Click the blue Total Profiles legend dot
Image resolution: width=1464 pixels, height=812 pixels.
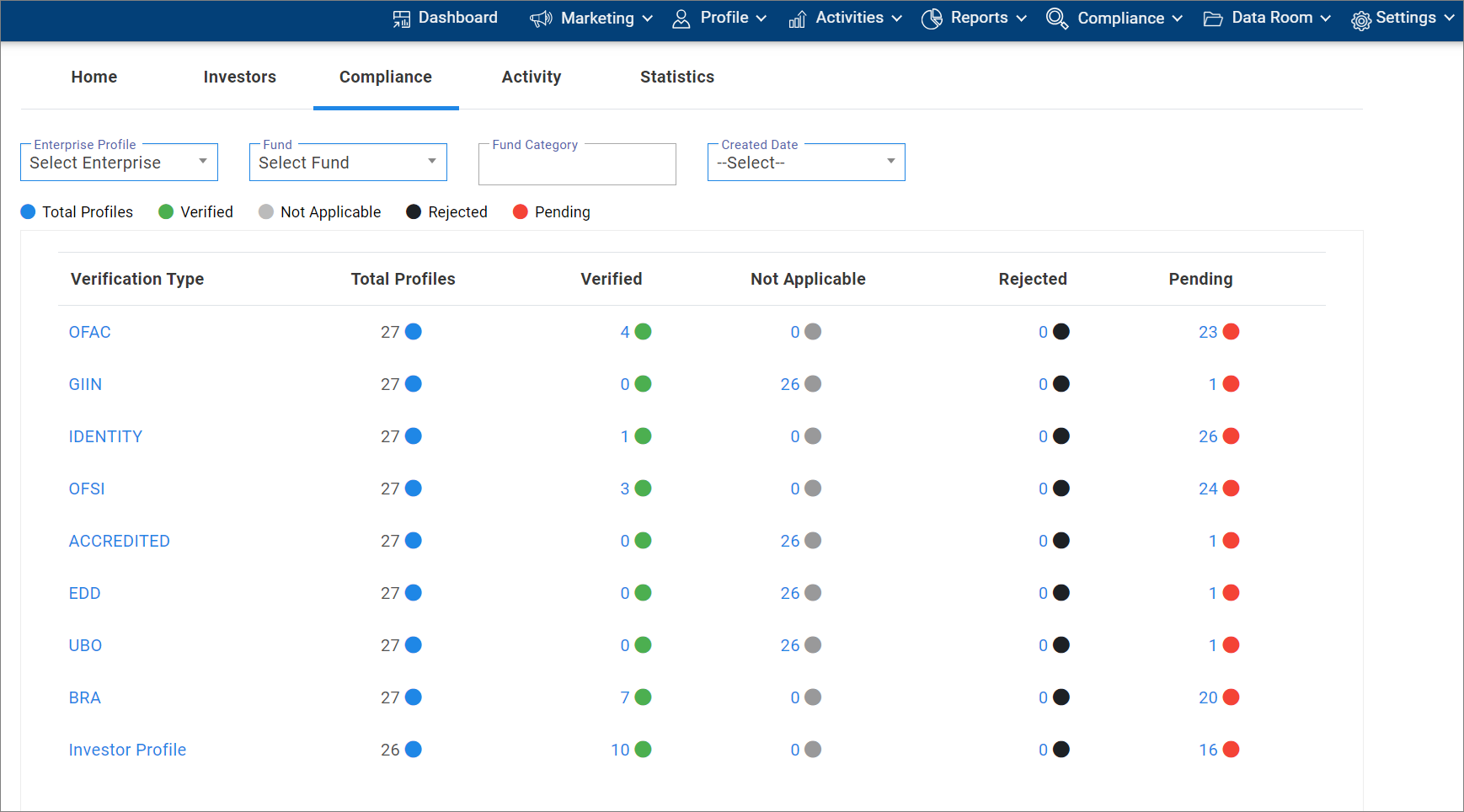click(x=28, y=211)
